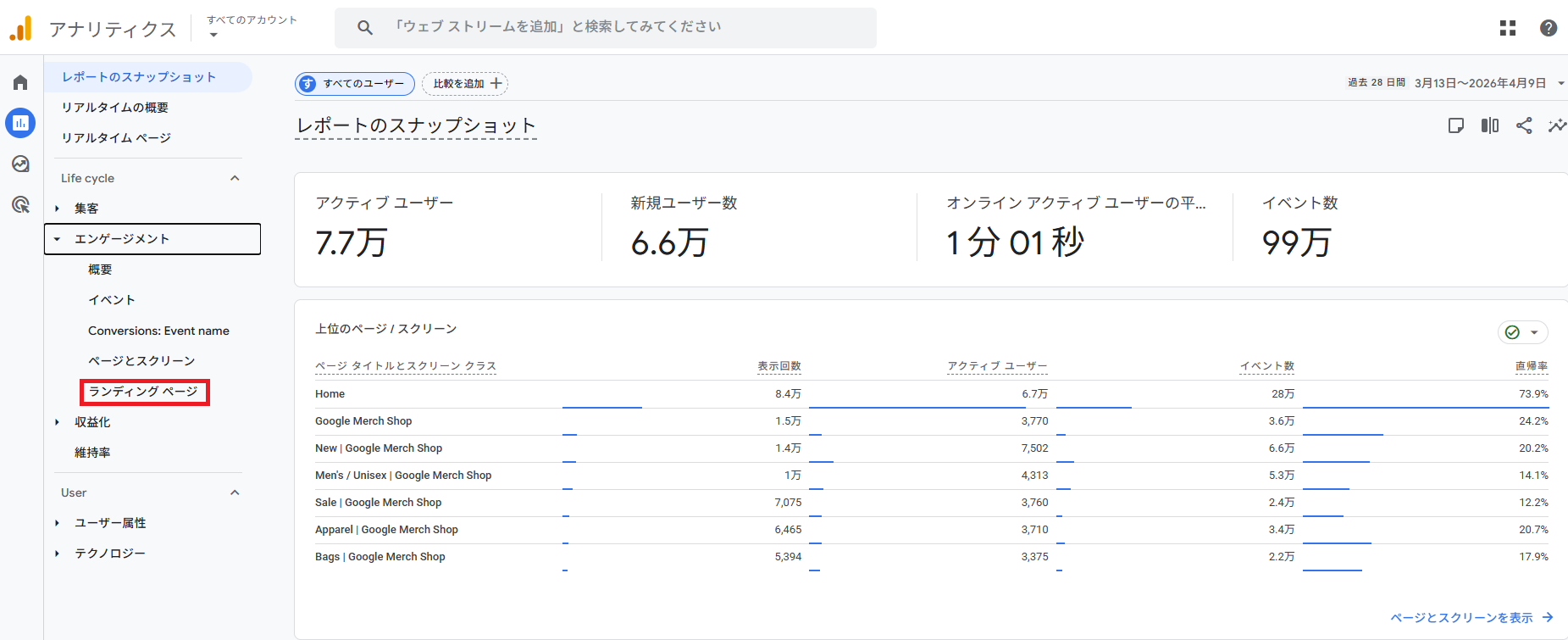Open the Google apps grid icon
The height and width of the screenshot is (640, 1568).
click(1508, 28)
